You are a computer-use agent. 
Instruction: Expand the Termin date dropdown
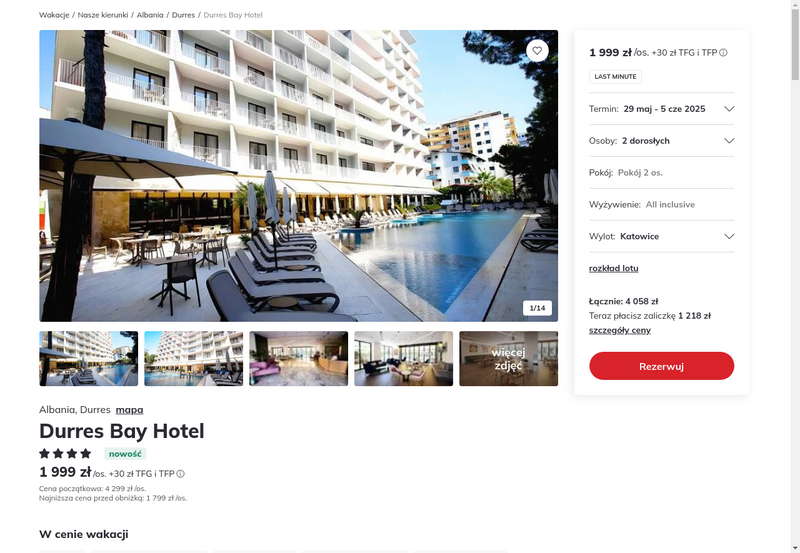point(661,109)
